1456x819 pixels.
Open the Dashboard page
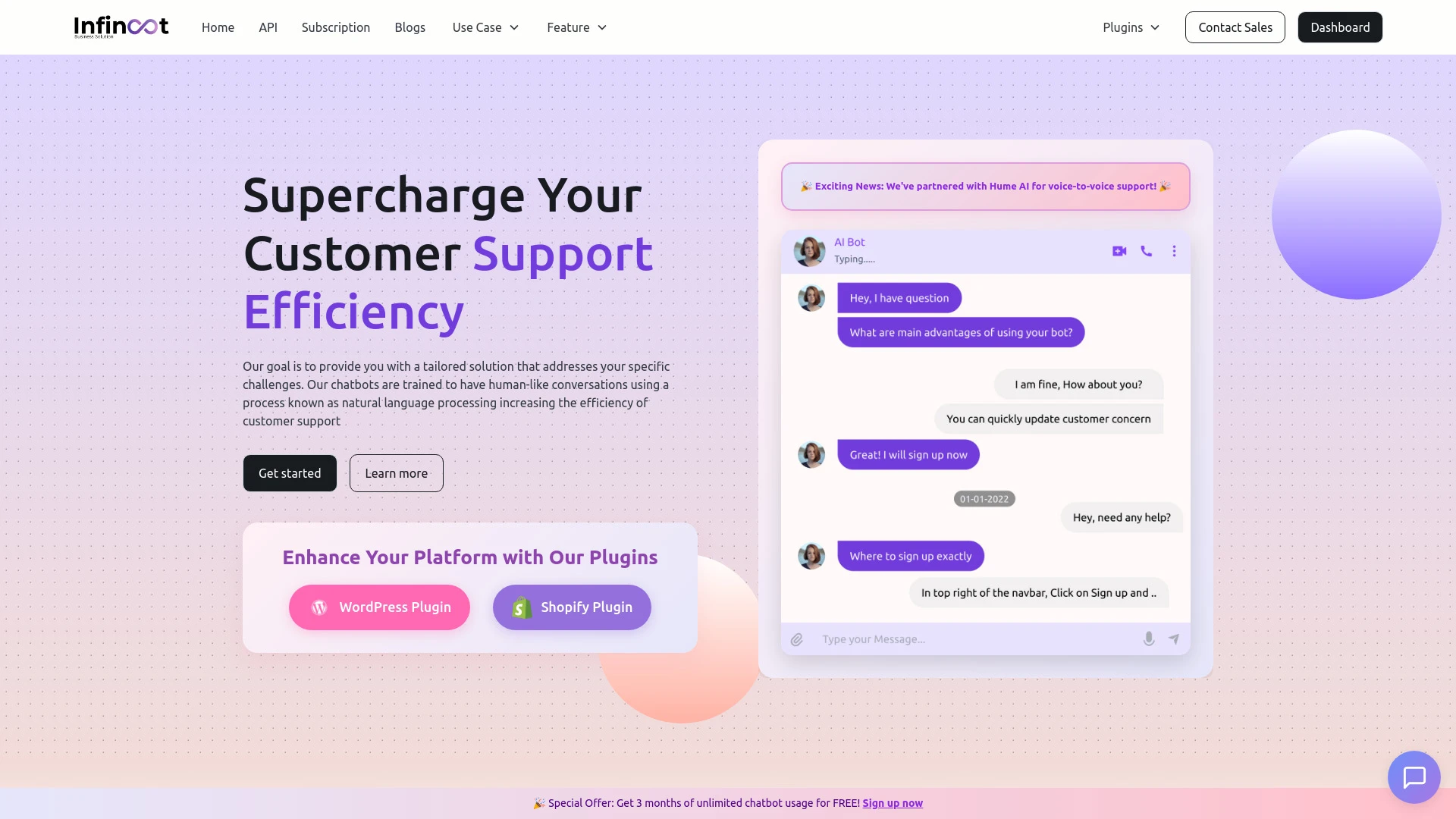[x=1339, y=27]
